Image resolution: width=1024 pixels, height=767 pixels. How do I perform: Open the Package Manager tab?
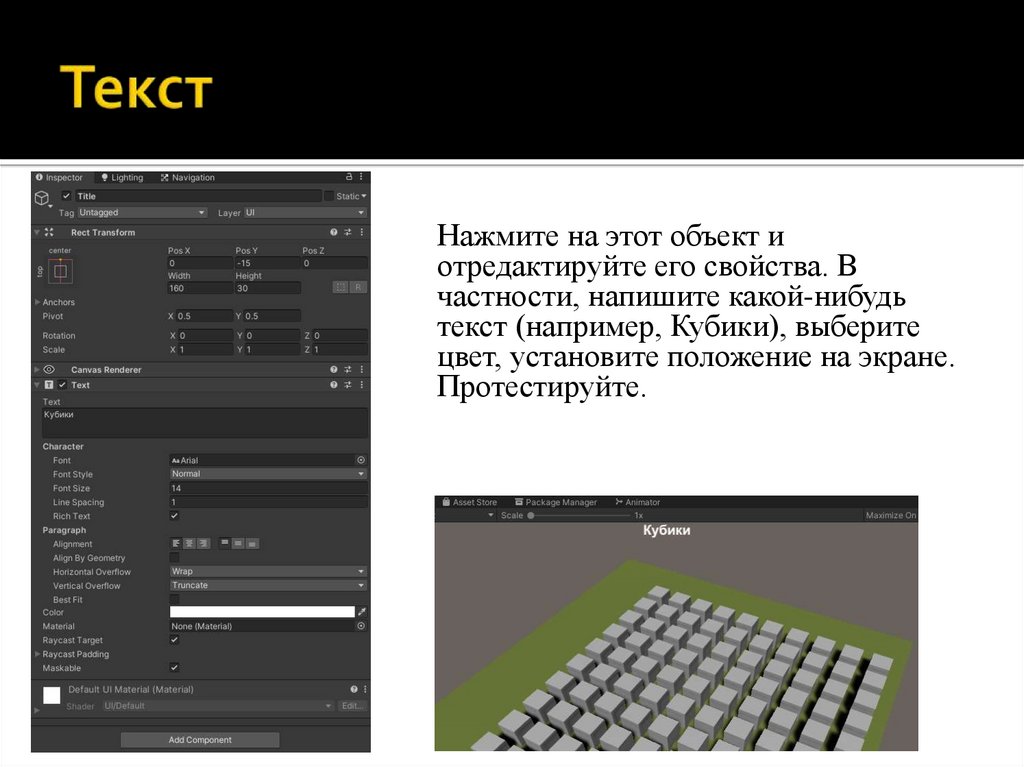click(x=556, y=502)
